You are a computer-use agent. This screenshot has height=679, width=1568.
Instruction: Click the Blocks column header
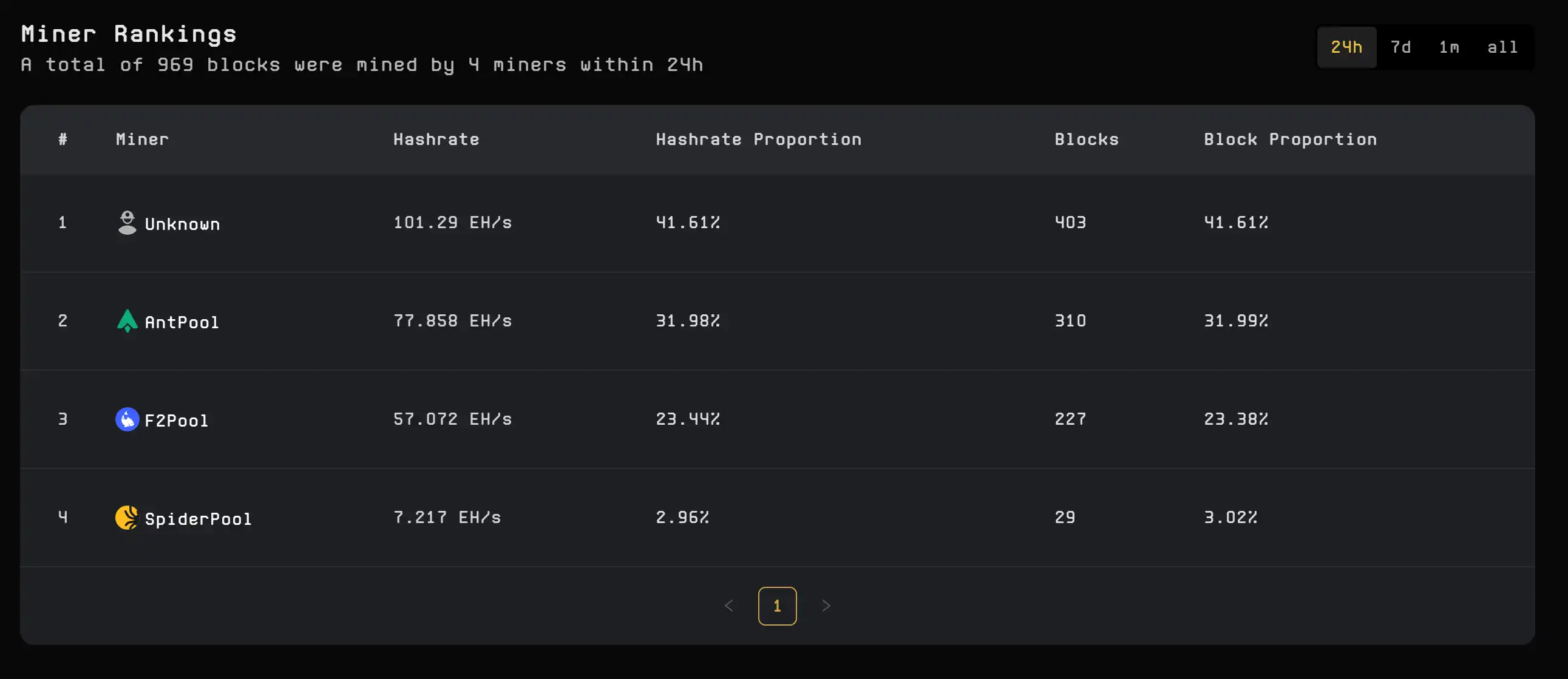[x=1087, y=140]
